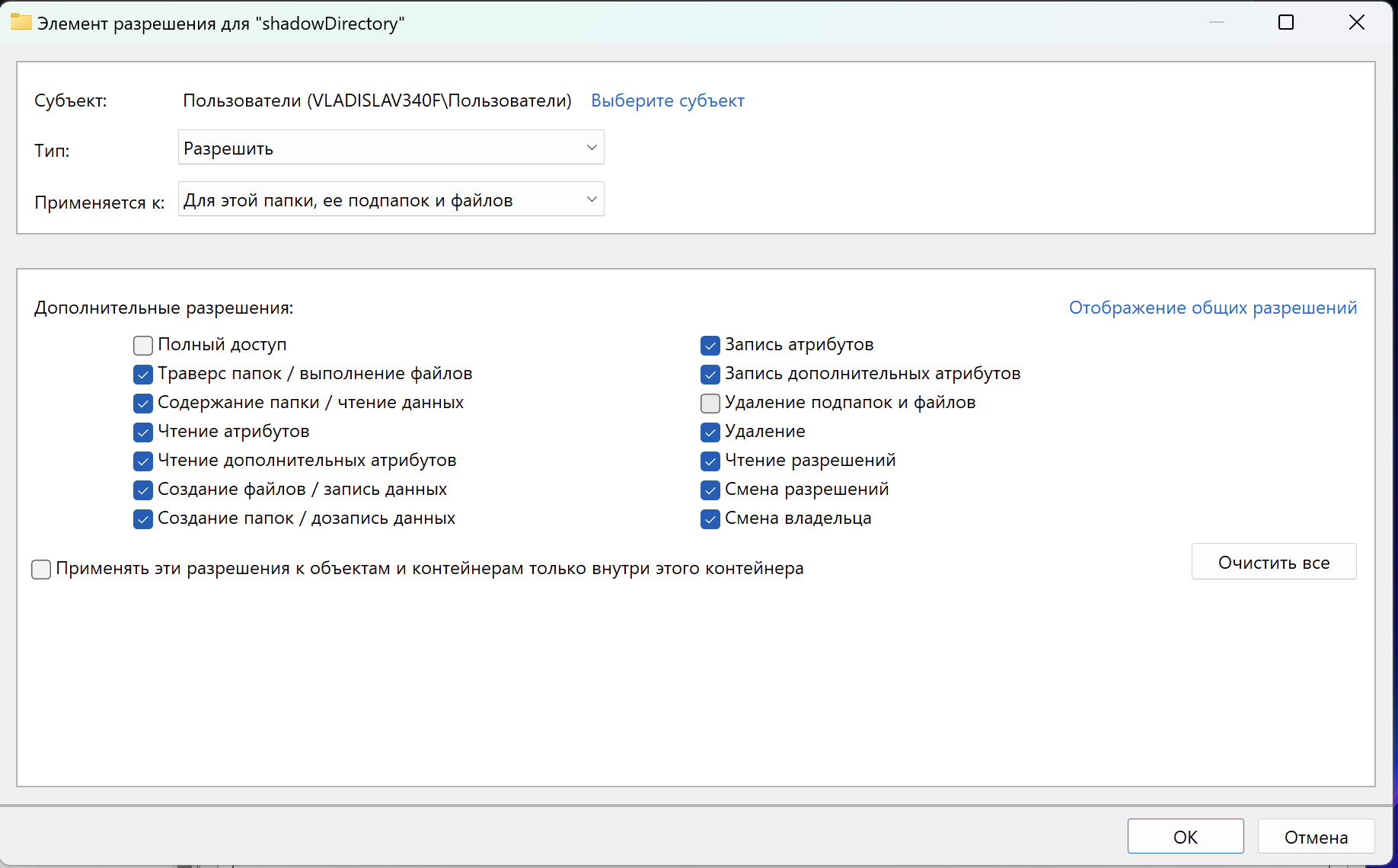
Task: Uncheck "Траверс папок / выполнение файлов"
Action: click(143, 375)
